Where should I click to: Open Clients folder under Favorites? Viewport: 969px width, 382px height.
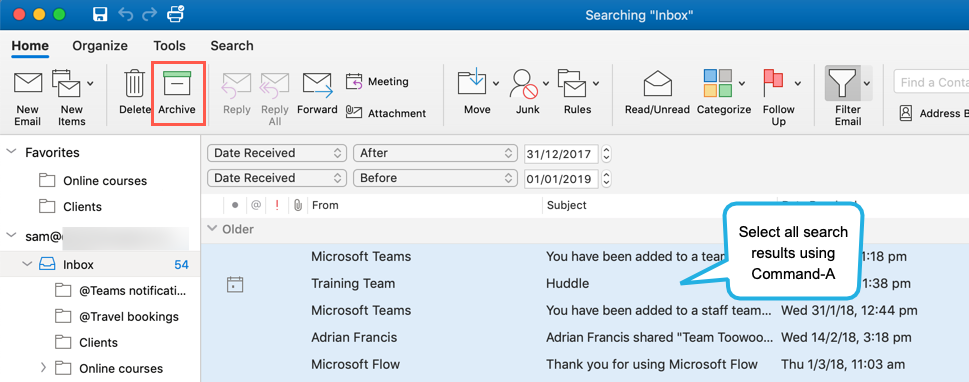[x=70, y=206]
